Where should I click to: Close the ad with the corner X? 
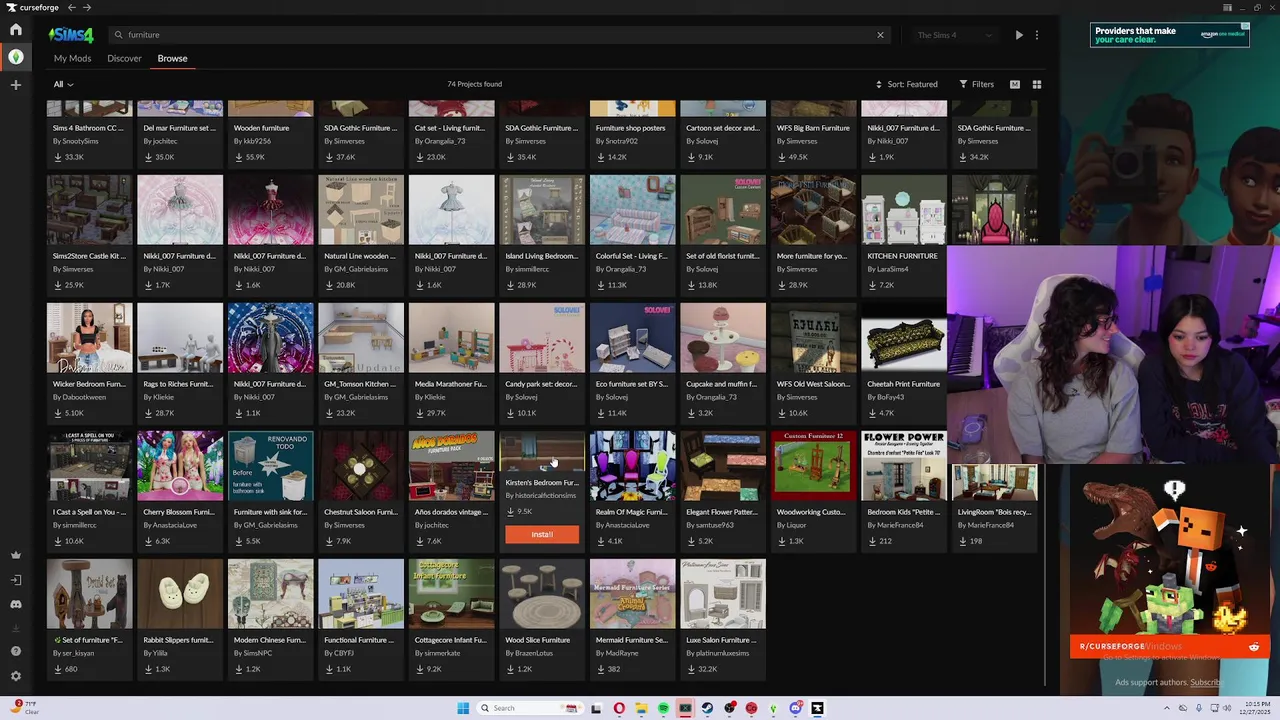tap(1245, 26)
